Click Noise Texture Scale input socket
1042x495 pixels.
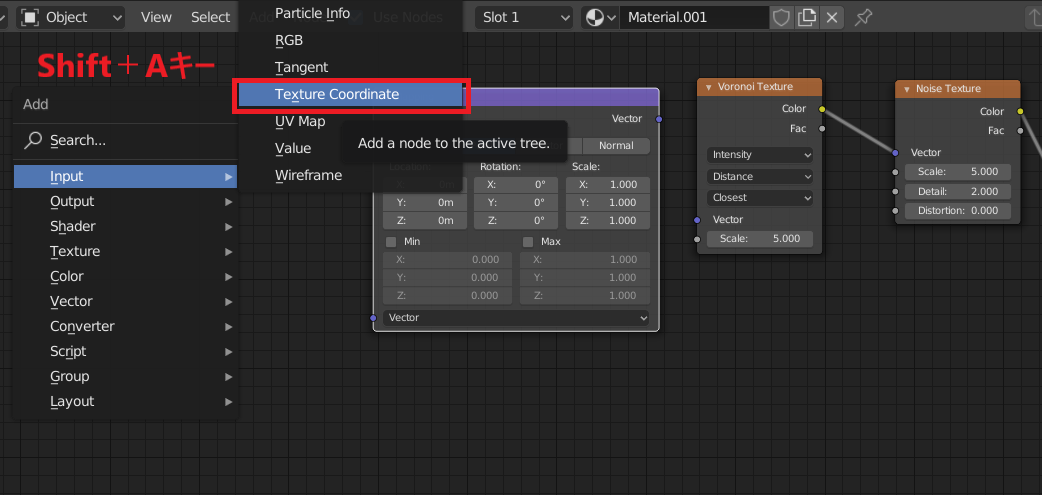click(x=895, y=172)
